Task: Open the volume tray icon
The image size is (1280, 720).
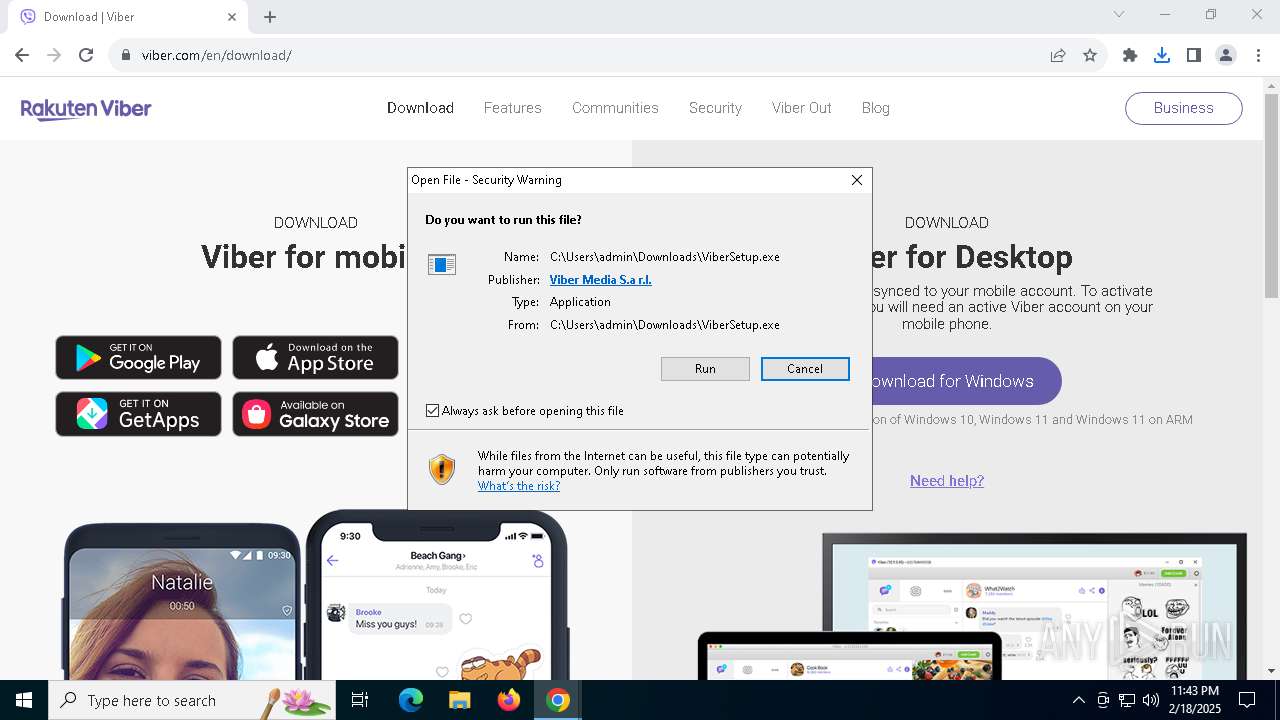Action: (1151, 700)
